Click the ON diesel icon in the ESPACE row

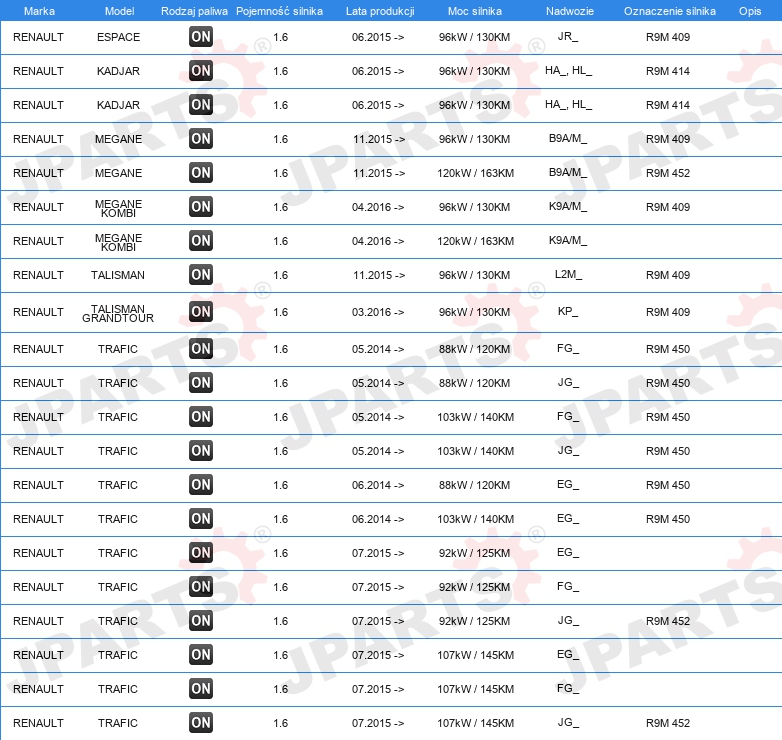pos(201,36)
